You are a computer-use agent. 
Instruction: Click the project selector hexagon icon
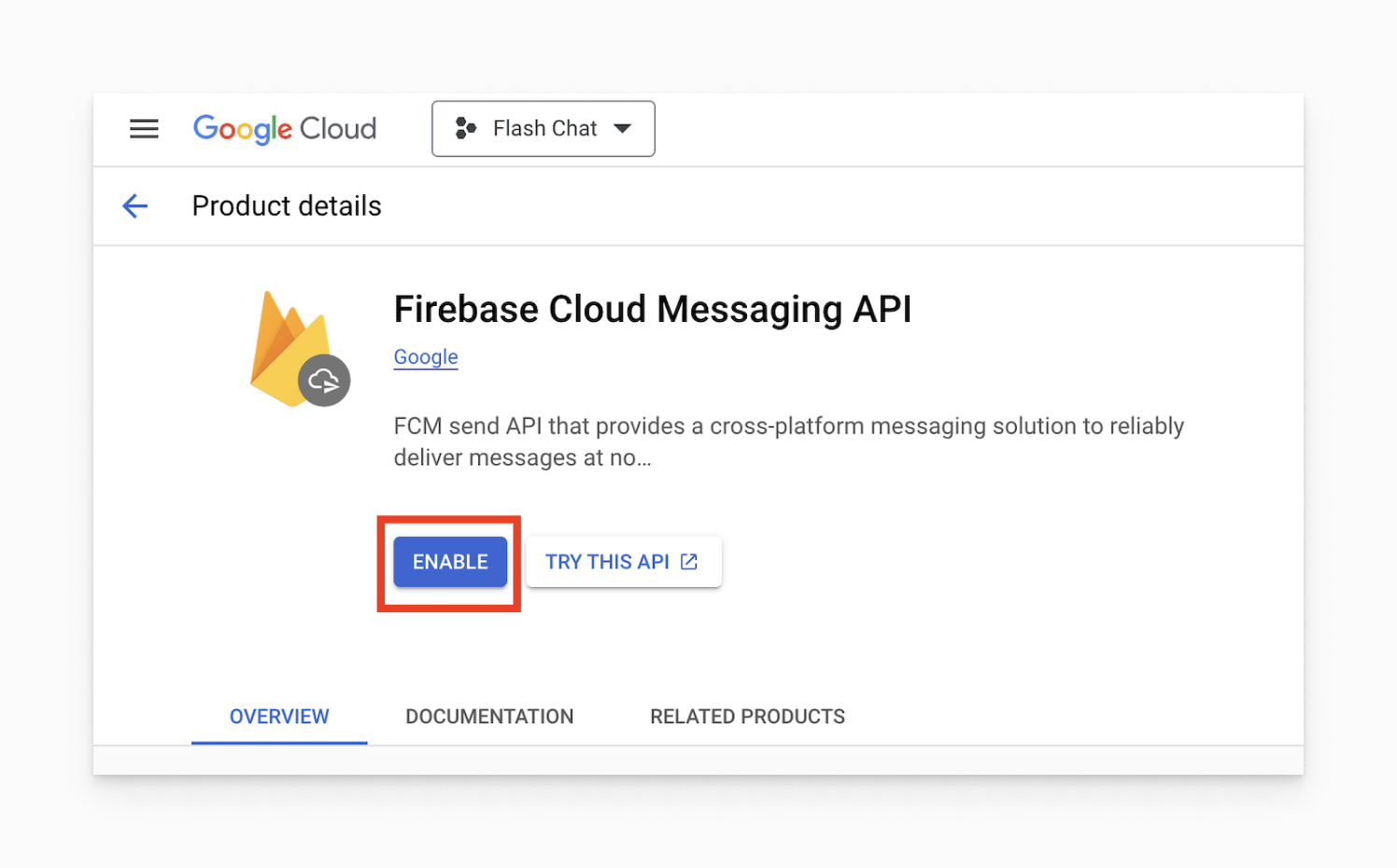[x=464, y=128]
